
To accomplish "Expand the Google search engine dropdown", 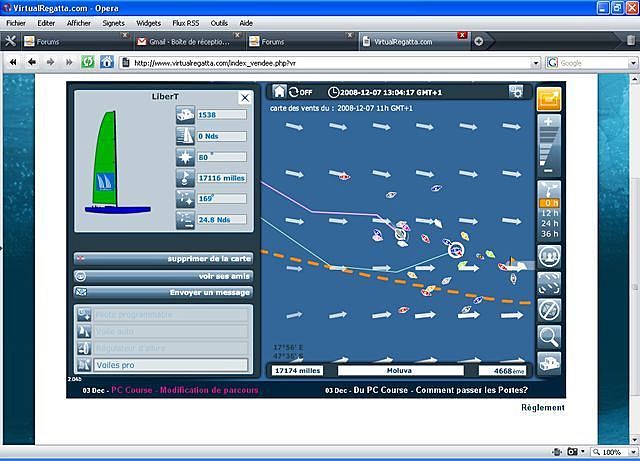I will pyautogui.click(x=633, y=63).
